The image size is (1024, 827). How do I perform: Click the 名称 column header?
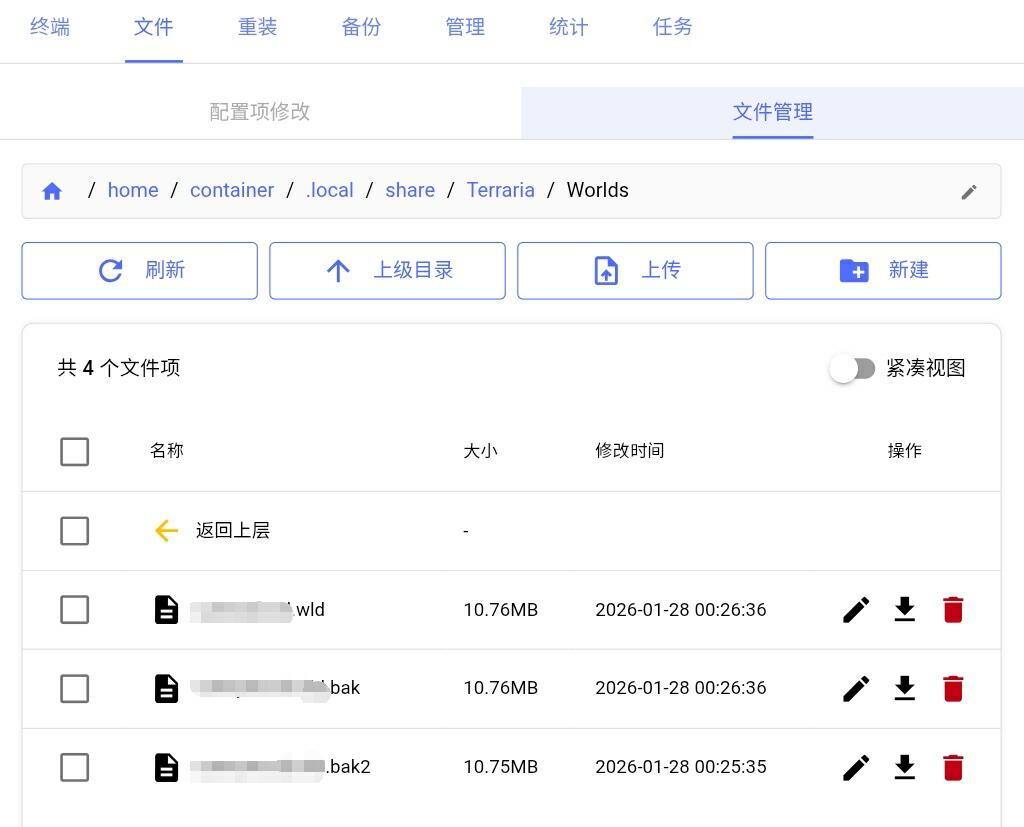167,451
